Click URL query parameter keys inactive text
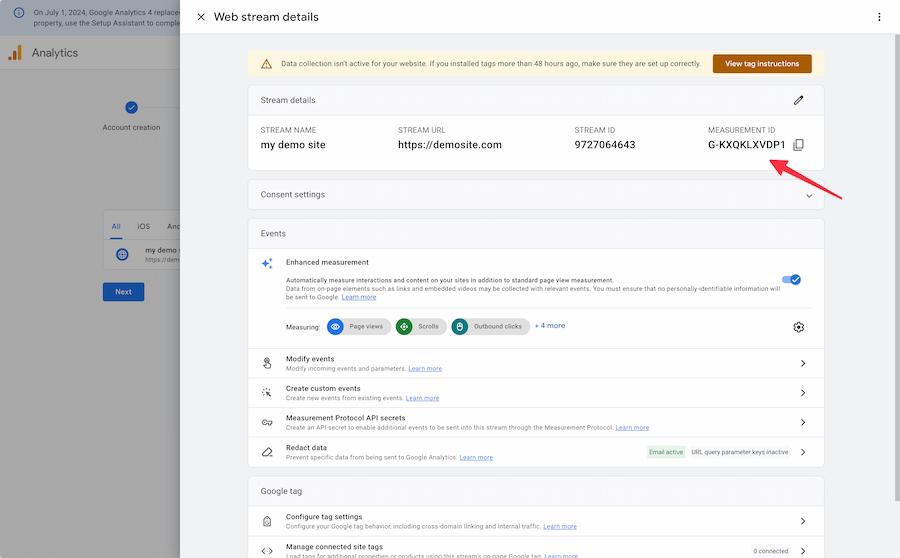Image resolution: width=900 pixels, height=558 pixels. 739,452
